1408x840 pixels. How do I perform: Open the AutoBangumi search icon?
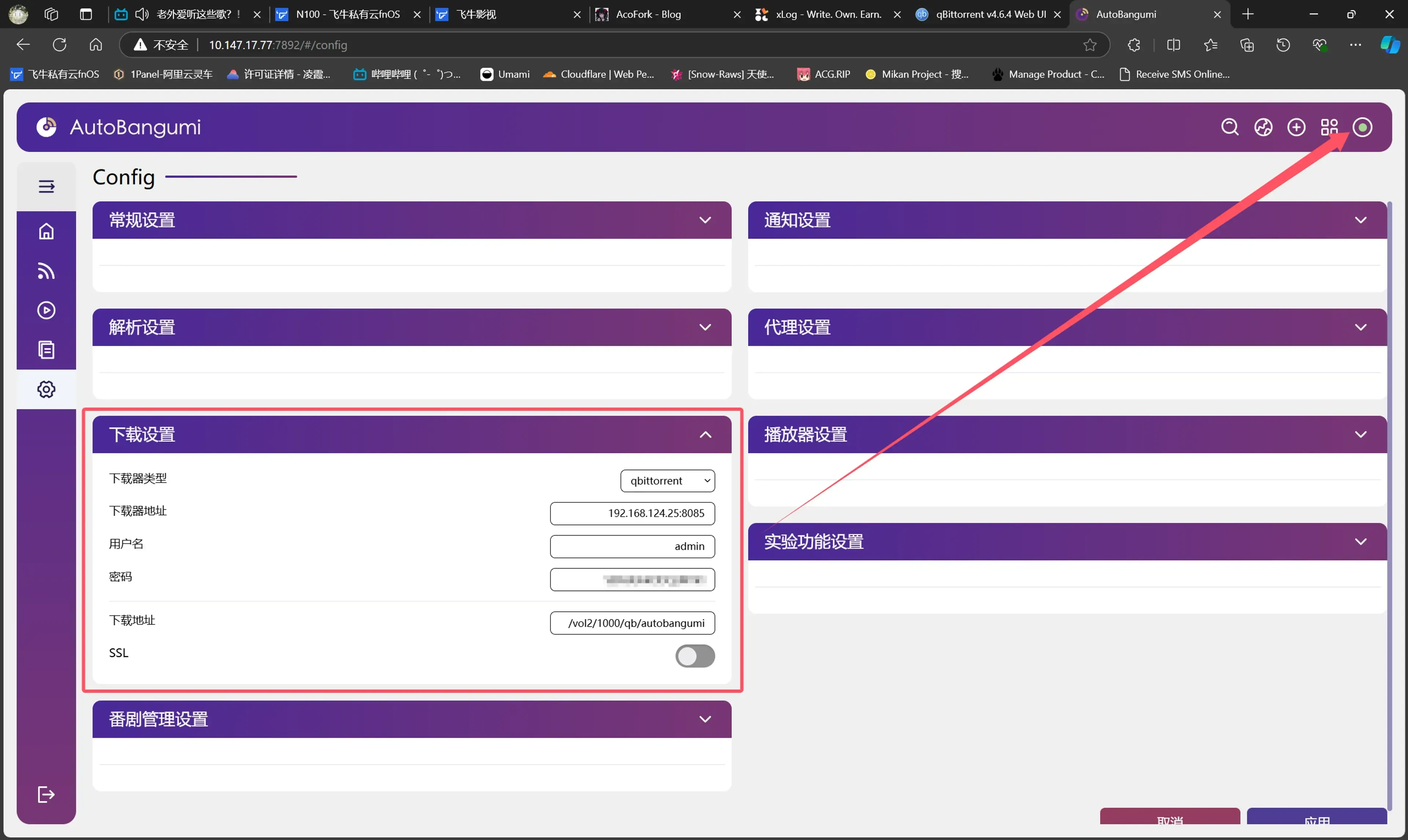[x=1229, y=127]
